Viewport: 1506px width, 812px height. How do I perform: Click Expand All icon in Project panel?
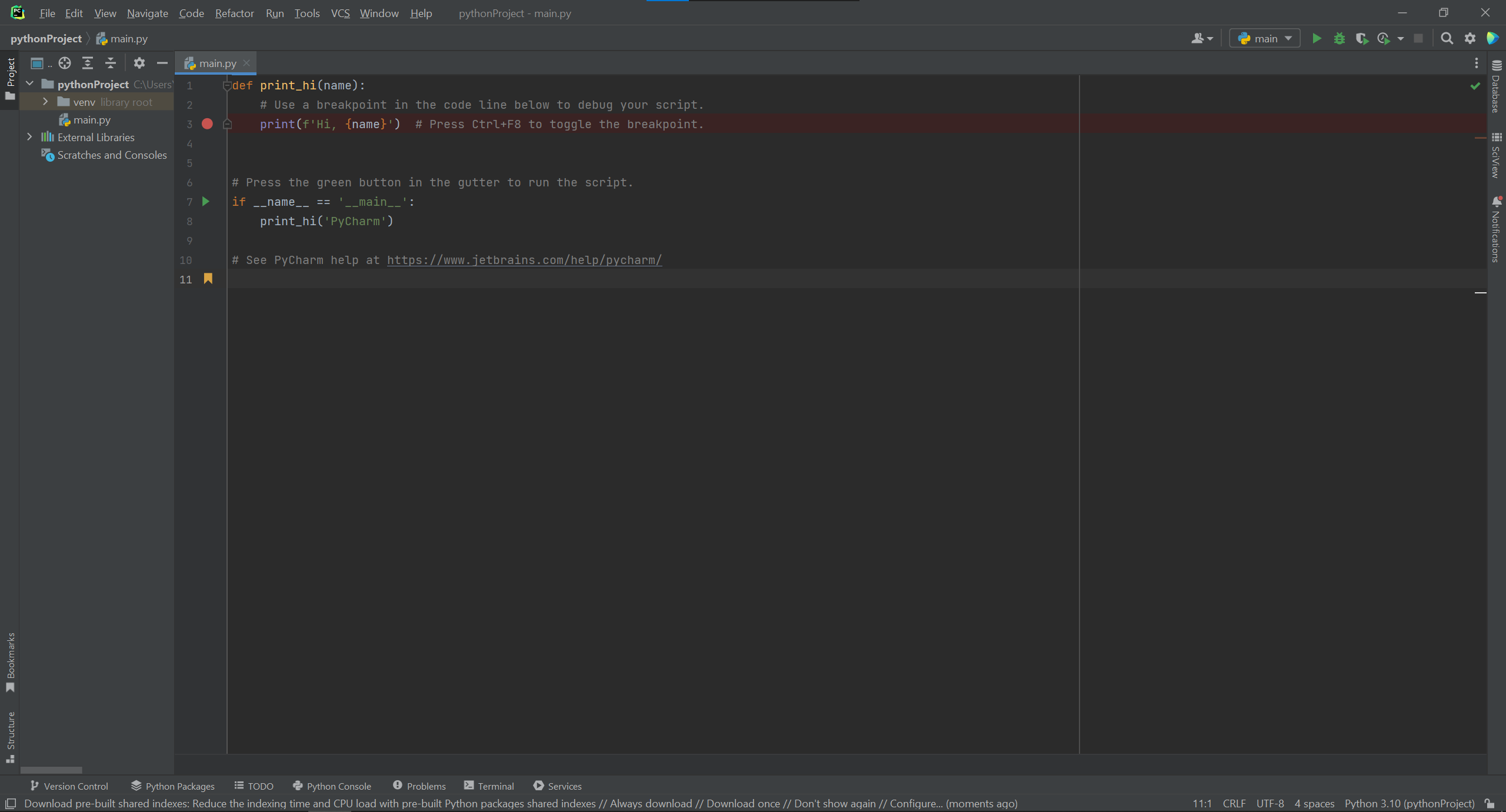click(88, 63)
